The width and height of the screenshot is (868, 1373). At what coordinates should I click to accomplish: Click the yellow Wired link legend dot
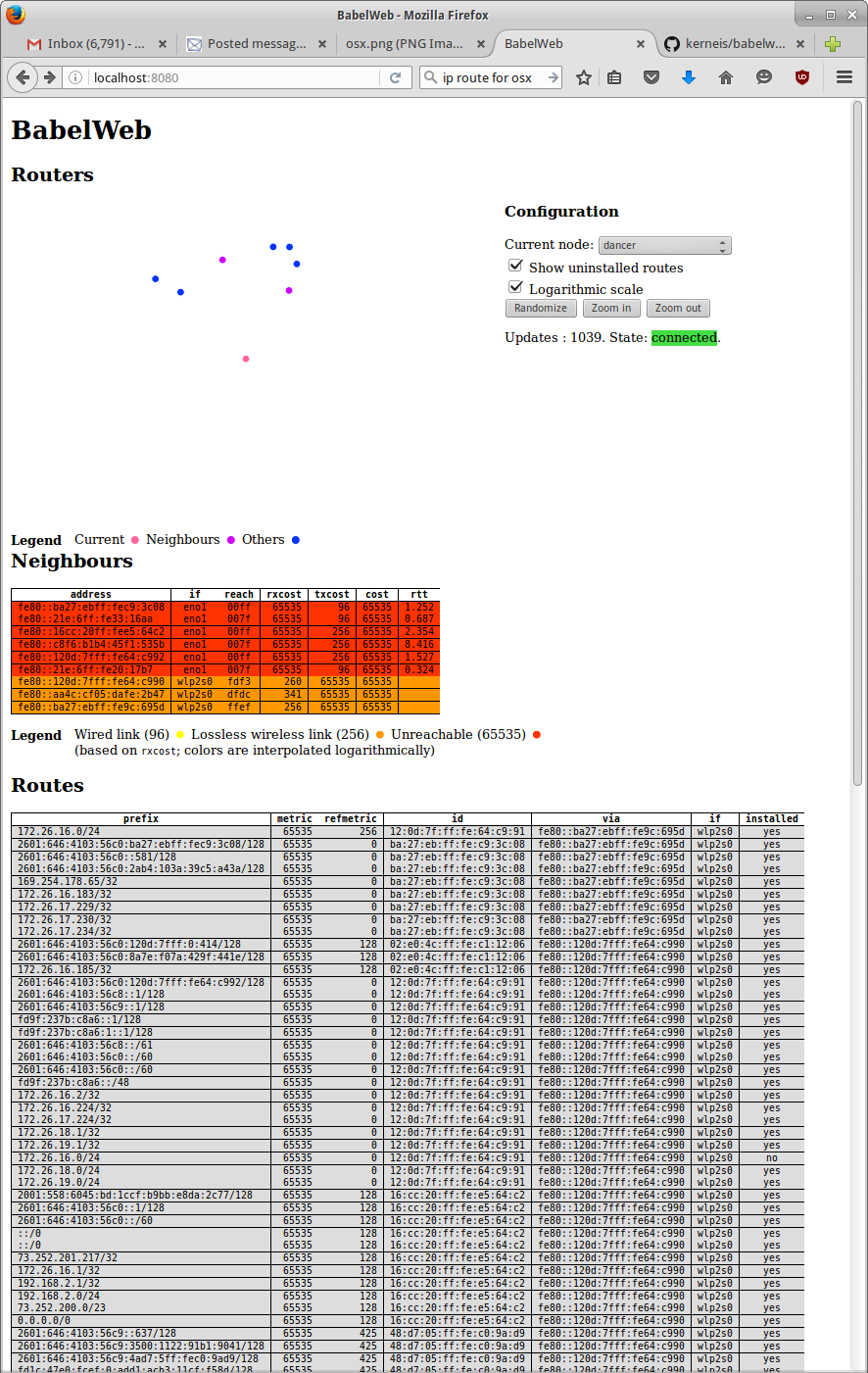click(180, 735)
